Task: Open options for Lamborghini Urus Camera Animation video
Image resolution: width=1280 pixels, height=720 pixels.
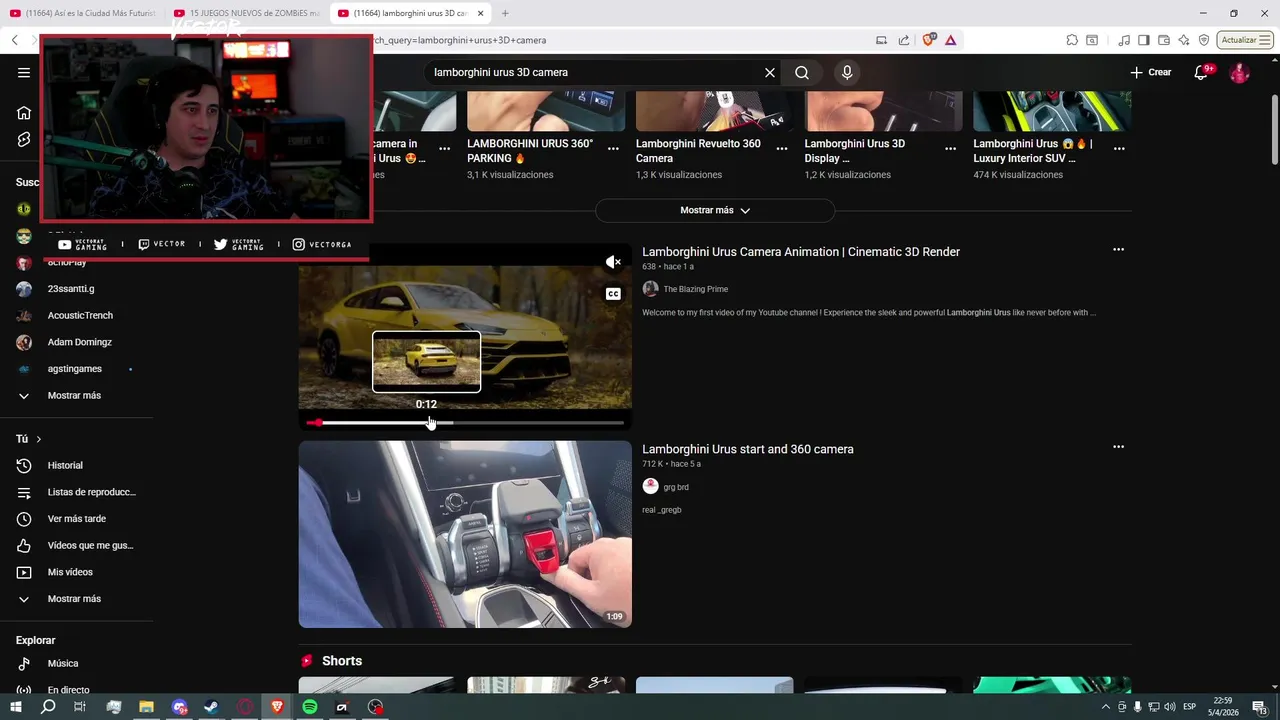Action: pos(1118,250)
